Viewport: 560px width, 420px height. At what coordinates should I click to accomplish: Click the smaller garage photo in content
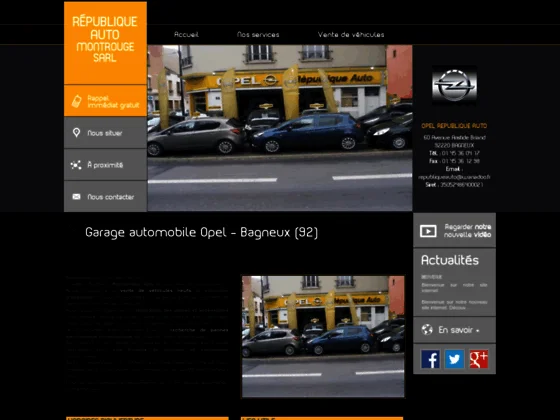[x=323, y=336]
